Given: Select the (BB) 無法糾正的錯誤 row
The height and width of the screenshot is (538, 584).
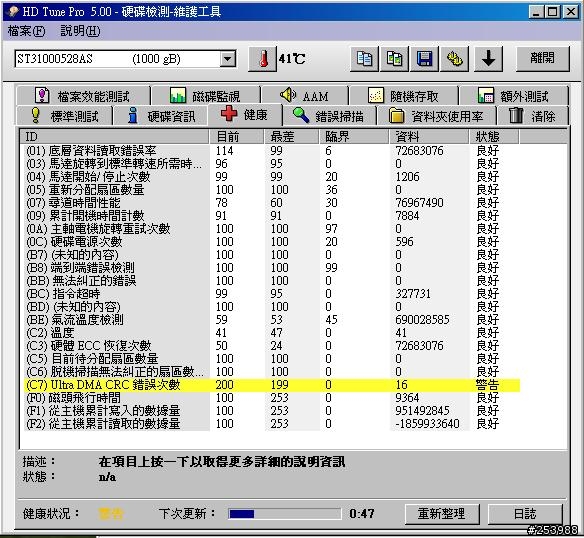Looking at the screenshot, I should pyautogui.click(x=272, y=281).
